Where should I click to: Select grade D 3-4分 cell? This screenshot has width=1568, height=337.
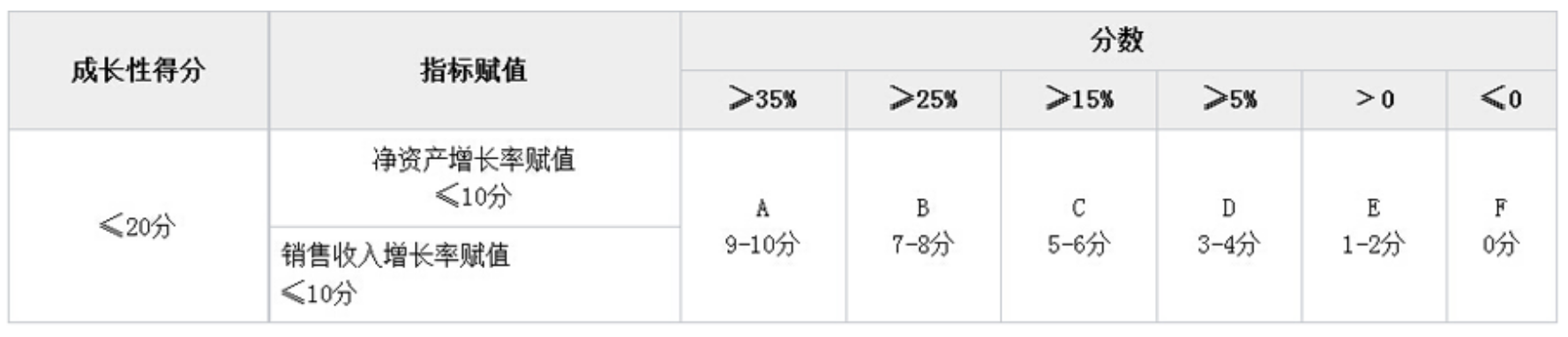[x=1229, y=227]
